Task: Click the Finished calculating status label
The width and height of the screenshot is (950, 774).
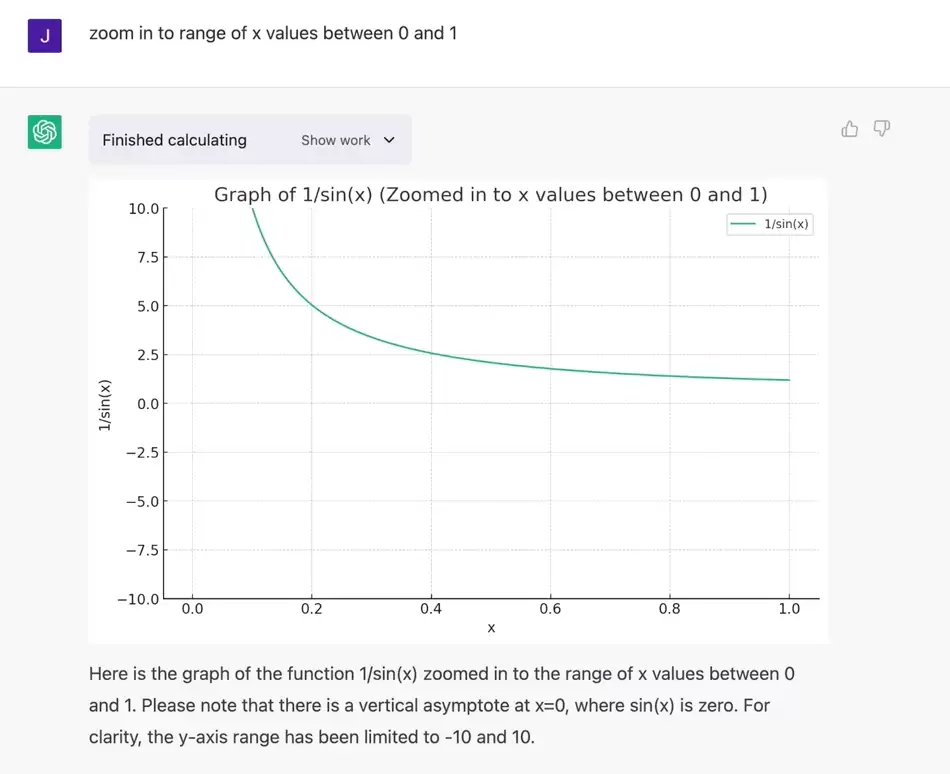Action: pos(174,140)
